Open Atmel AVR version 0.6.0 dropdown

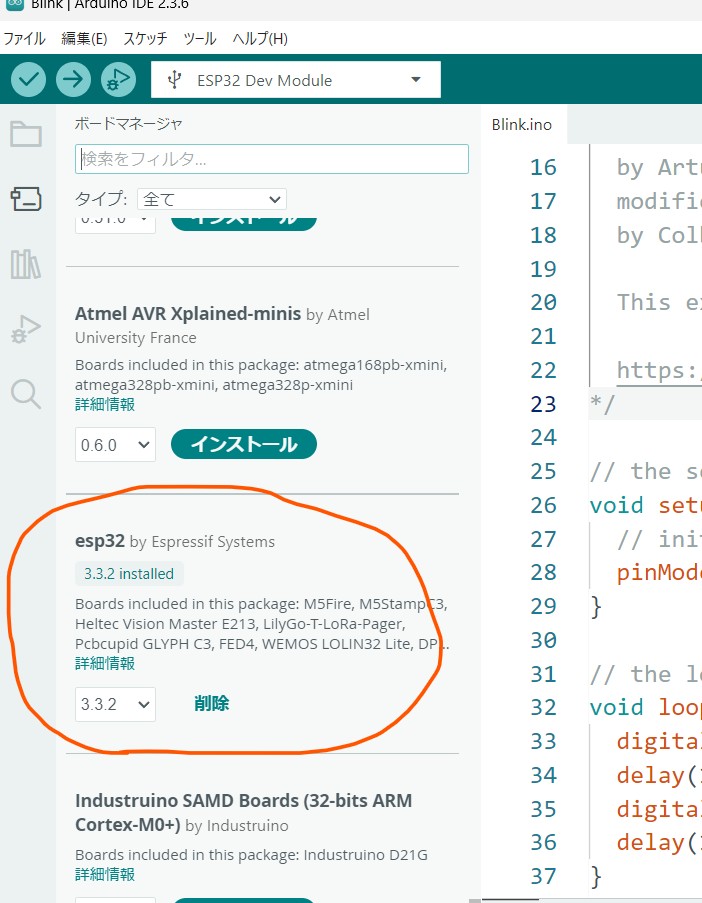tap(115, 444)
